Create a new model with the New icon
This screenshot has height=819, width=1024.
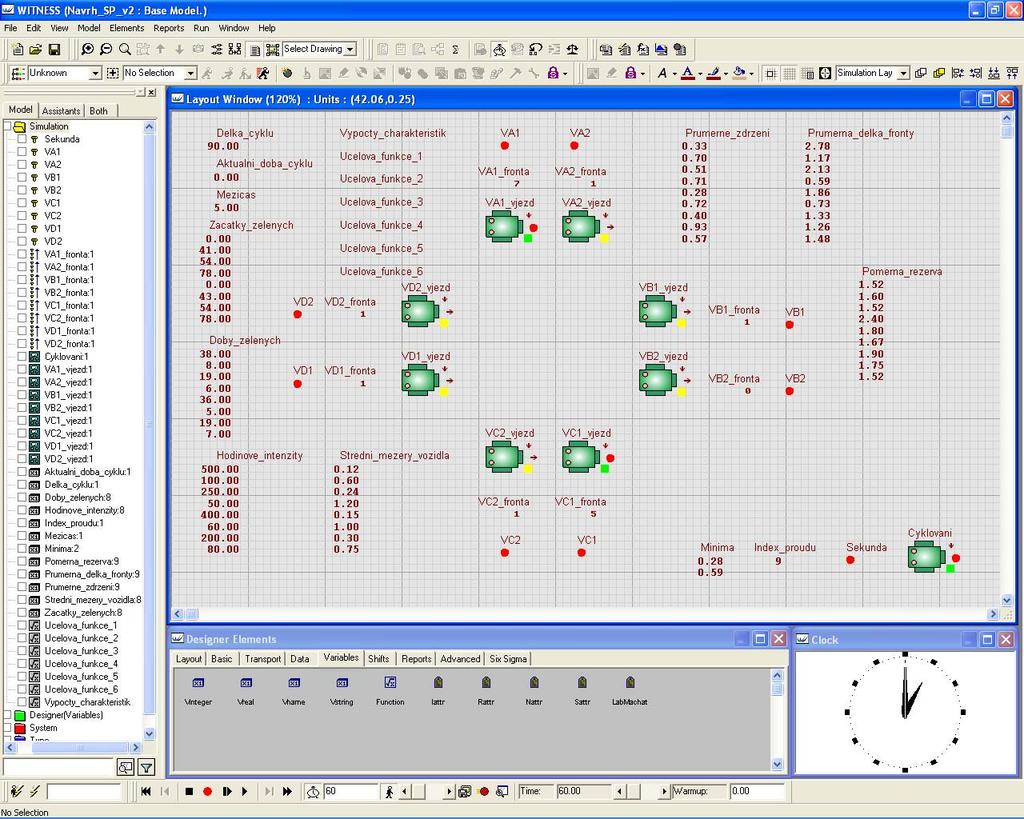point(18,49)
